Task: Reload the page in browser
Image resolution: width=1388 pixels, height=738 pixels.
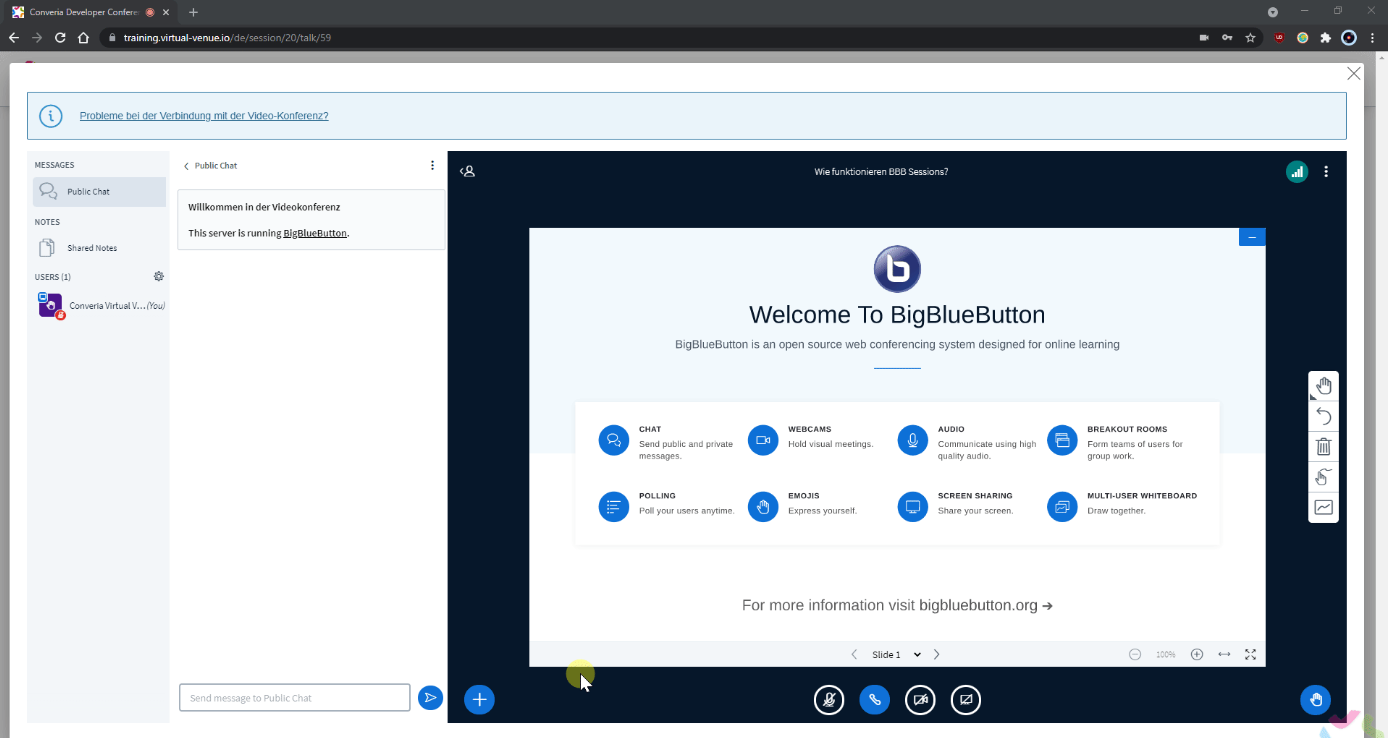Action: 60,38
